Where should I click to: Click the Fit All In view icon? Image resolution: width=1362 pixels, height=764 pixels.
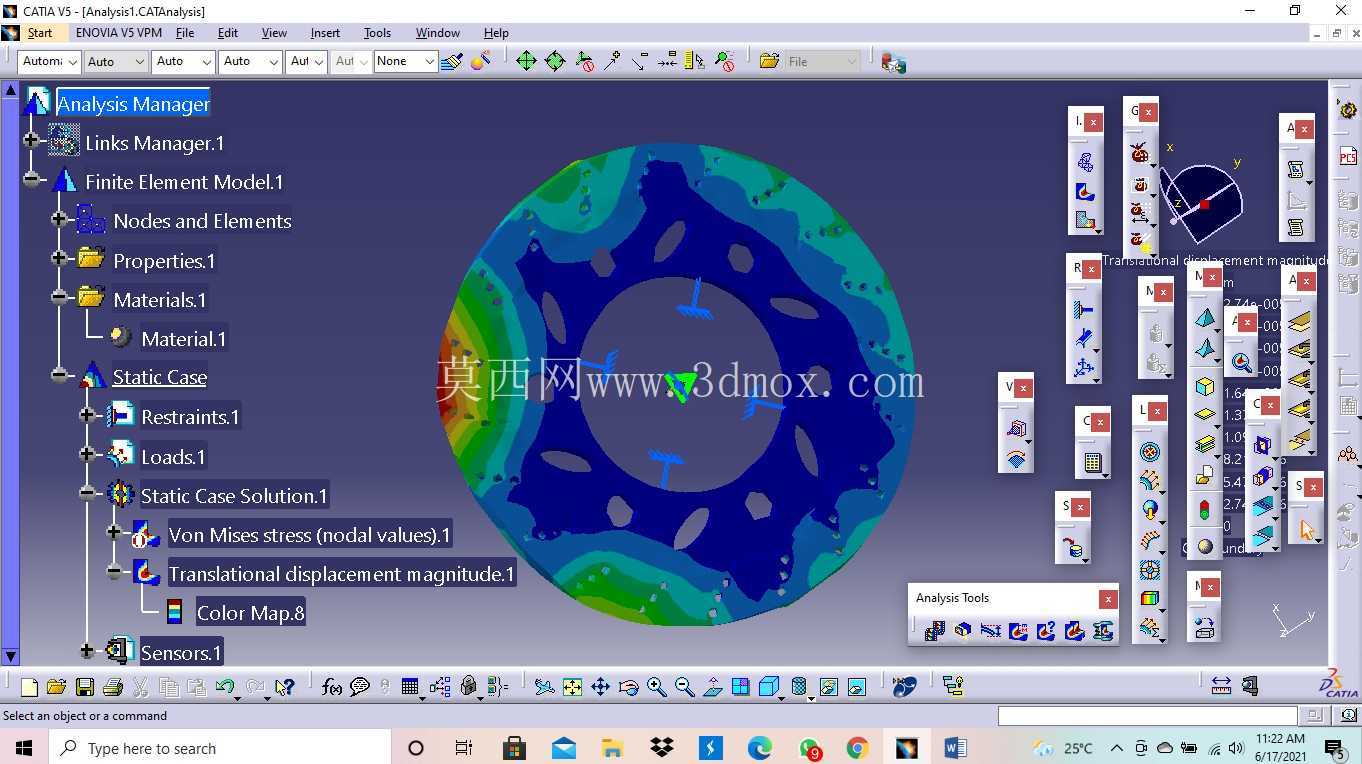click(572, 687)
